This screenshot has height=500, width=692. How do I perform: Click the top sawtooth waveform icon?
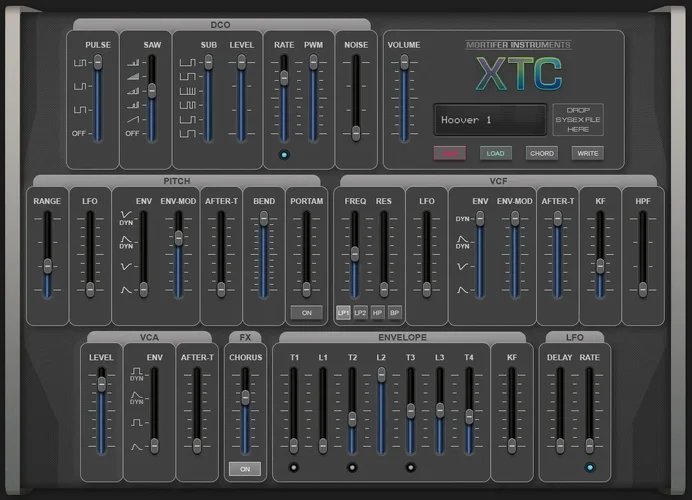133,63
